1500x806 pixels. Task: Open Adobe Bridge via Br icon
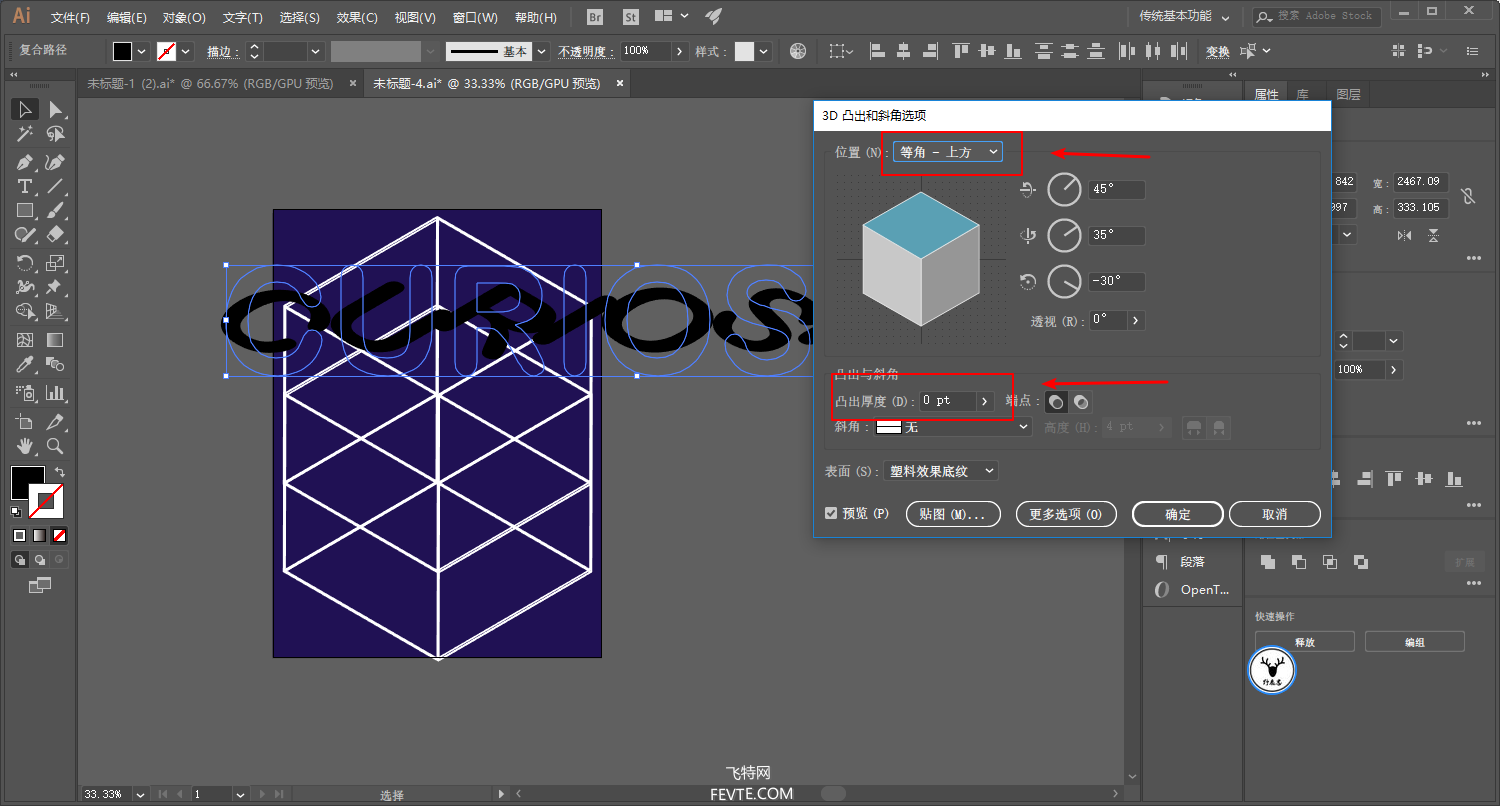[x=595, y=17]
